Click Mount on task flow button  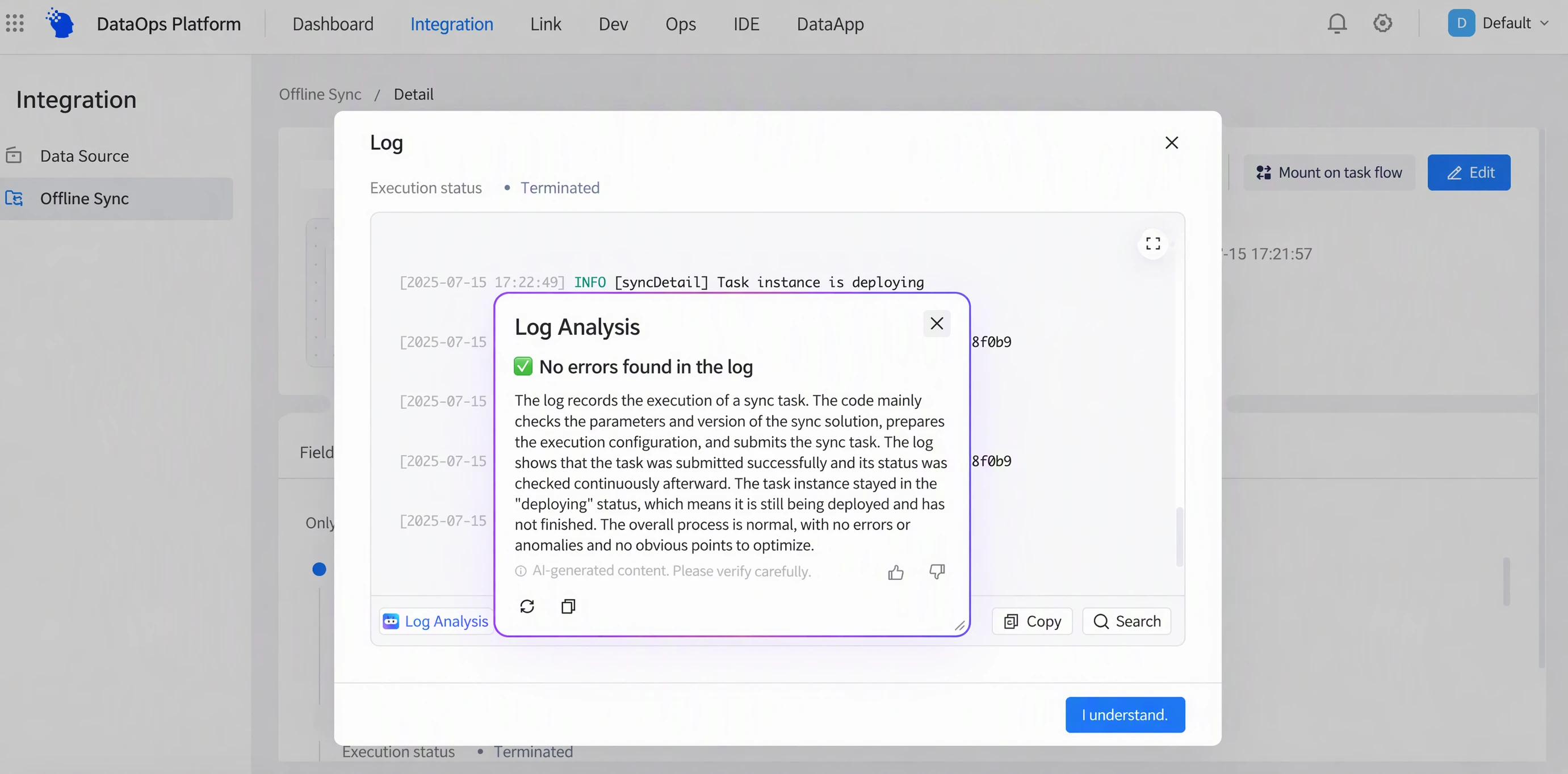coord(1329,172)
